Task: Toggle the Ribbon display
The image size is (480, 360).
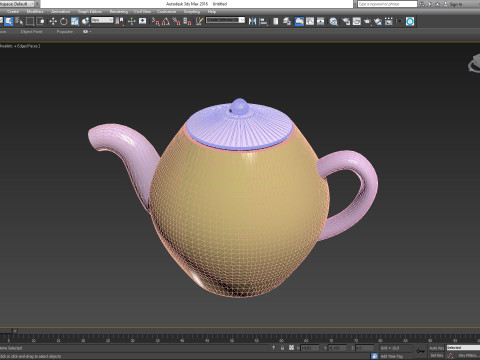Action: coord(299,21)
